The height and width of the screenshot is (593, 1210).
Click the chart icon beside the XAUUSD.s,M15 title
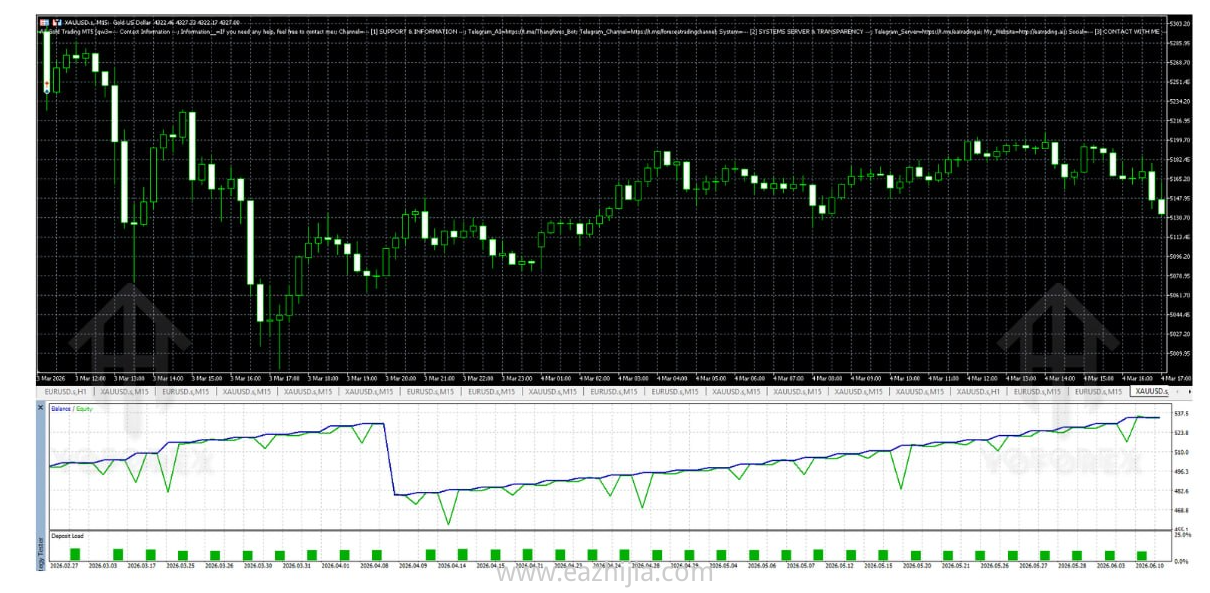click(x=56, y=22)
